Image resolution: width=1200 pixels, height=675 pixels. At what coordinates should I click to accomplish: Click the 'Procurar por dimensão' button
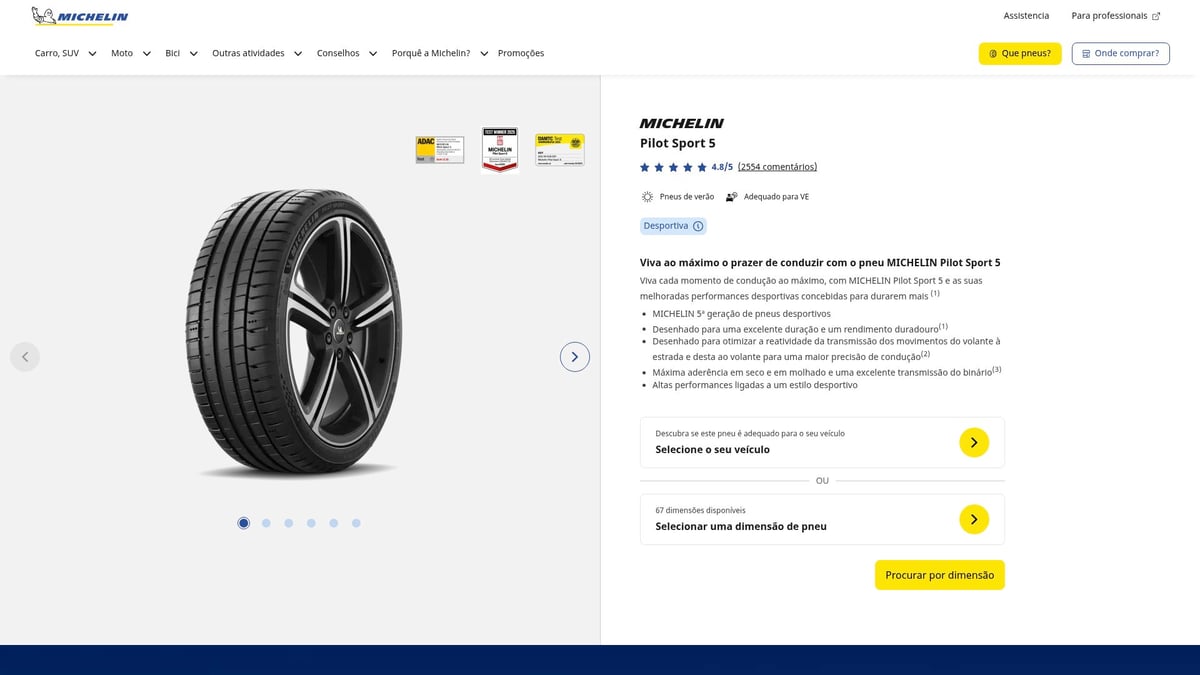coord(939,574)
